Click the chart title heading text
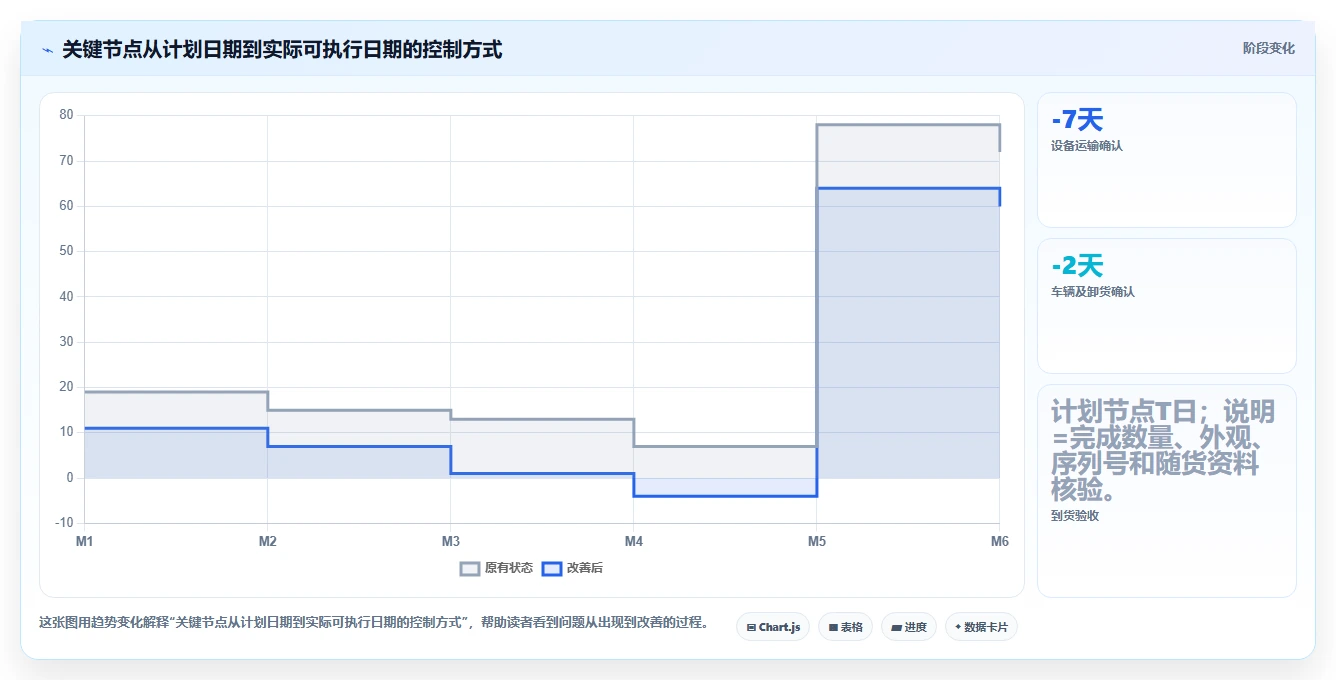The image size is (1336, 680). click(282, 49)
